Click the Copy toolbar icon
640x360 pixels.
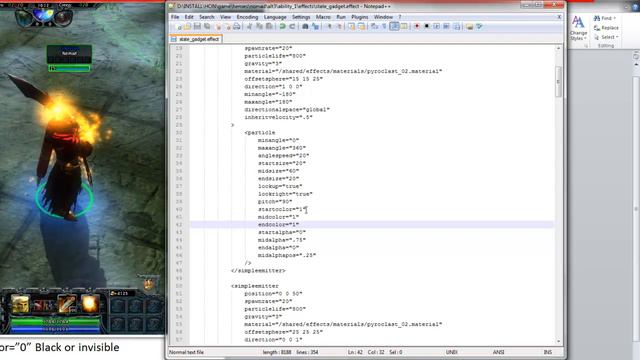point(259,27)
